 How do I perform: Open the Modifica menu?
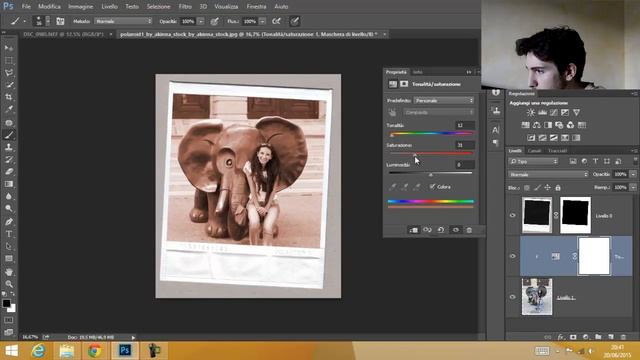pos(49,7)
